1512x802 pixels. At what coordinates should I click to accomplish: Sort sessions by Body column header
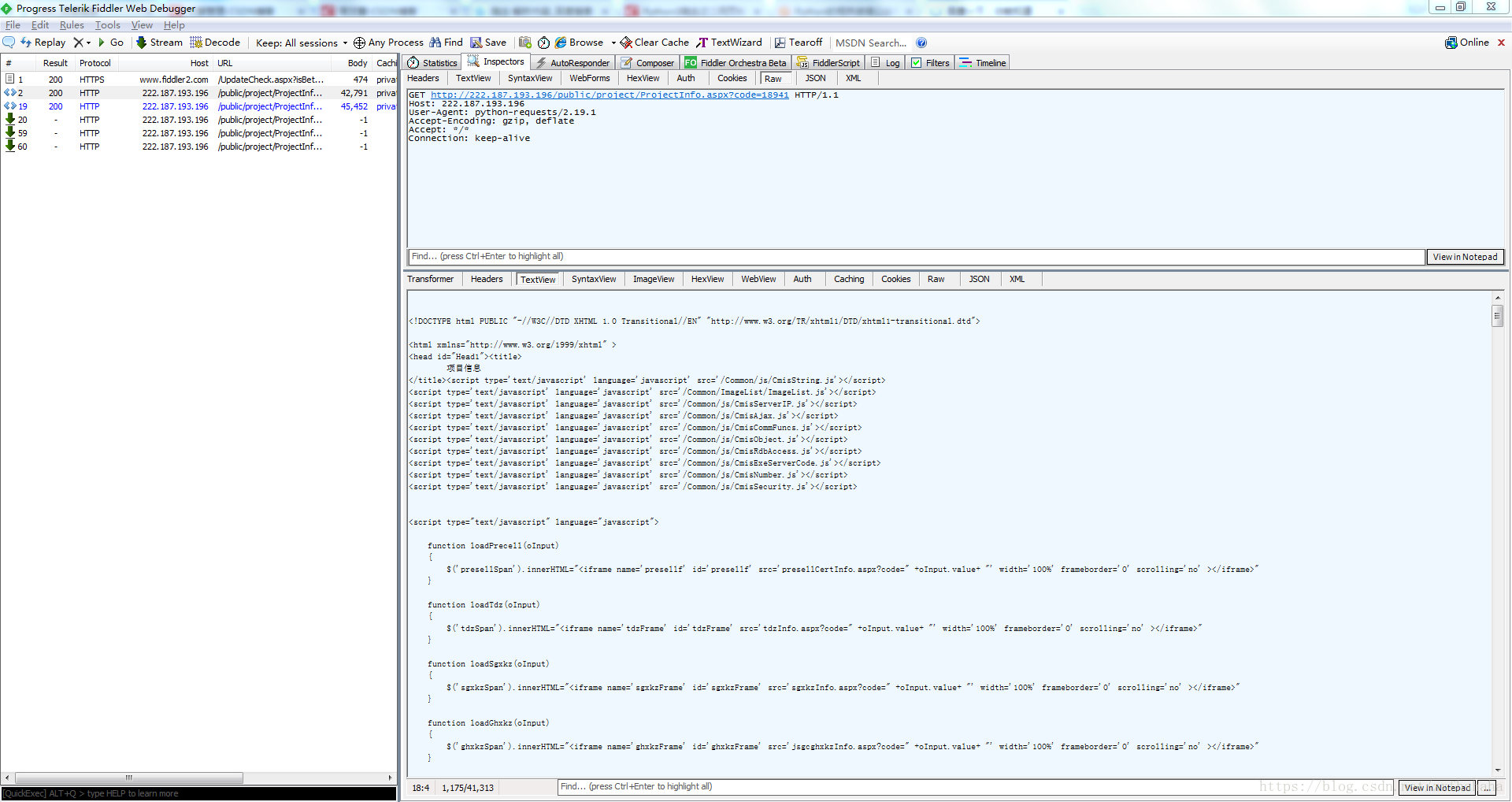click(x=358, y=63)
